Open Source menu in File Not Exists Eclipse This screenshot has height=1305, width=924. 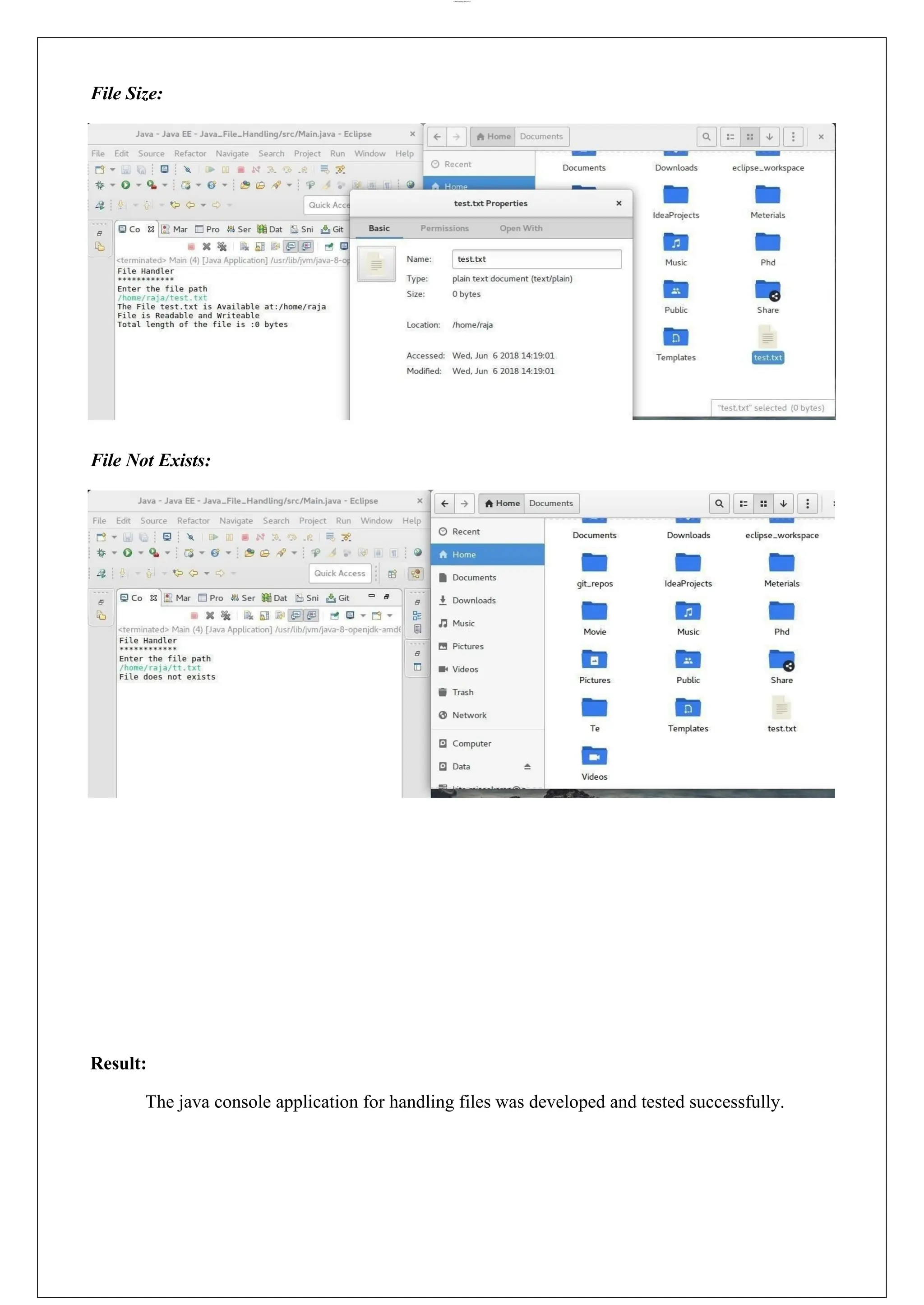(x=153, y=521)
